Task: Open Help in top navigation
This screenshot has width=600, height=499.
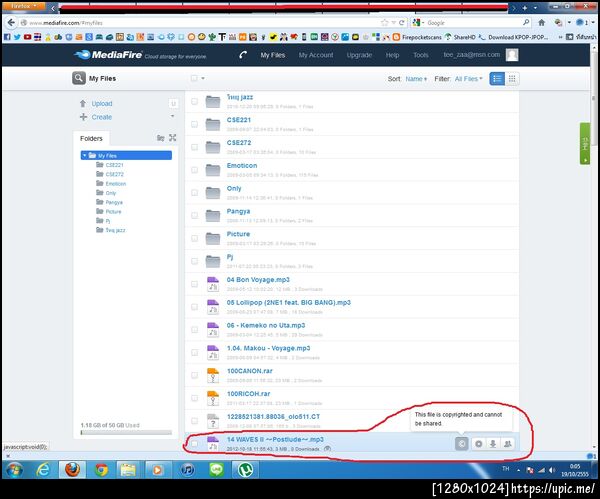Action: click(x=392, y=55)
